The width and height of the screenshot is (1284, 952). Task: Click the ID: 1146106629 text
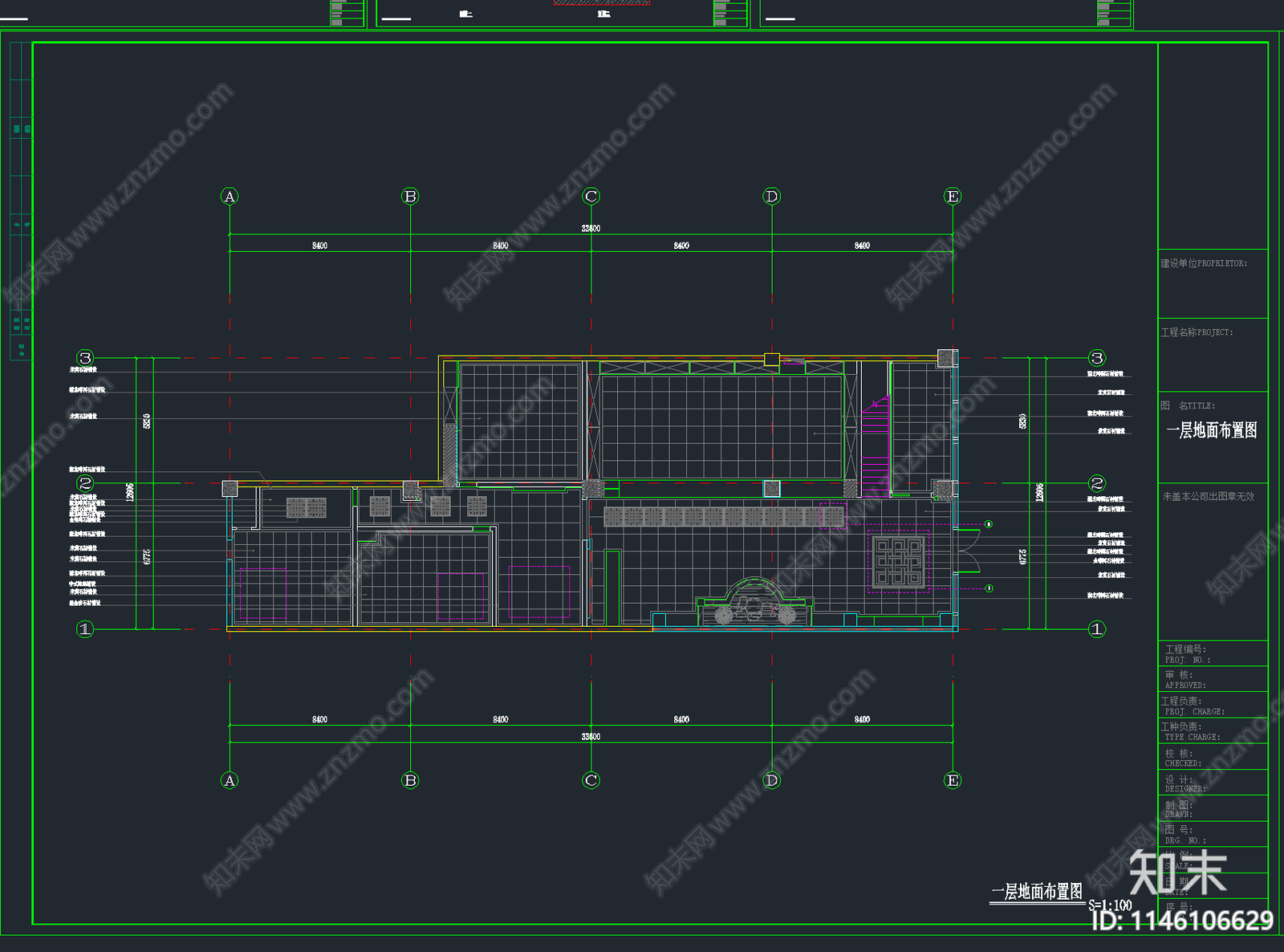pyautogui.click(x=1183, y=920)
